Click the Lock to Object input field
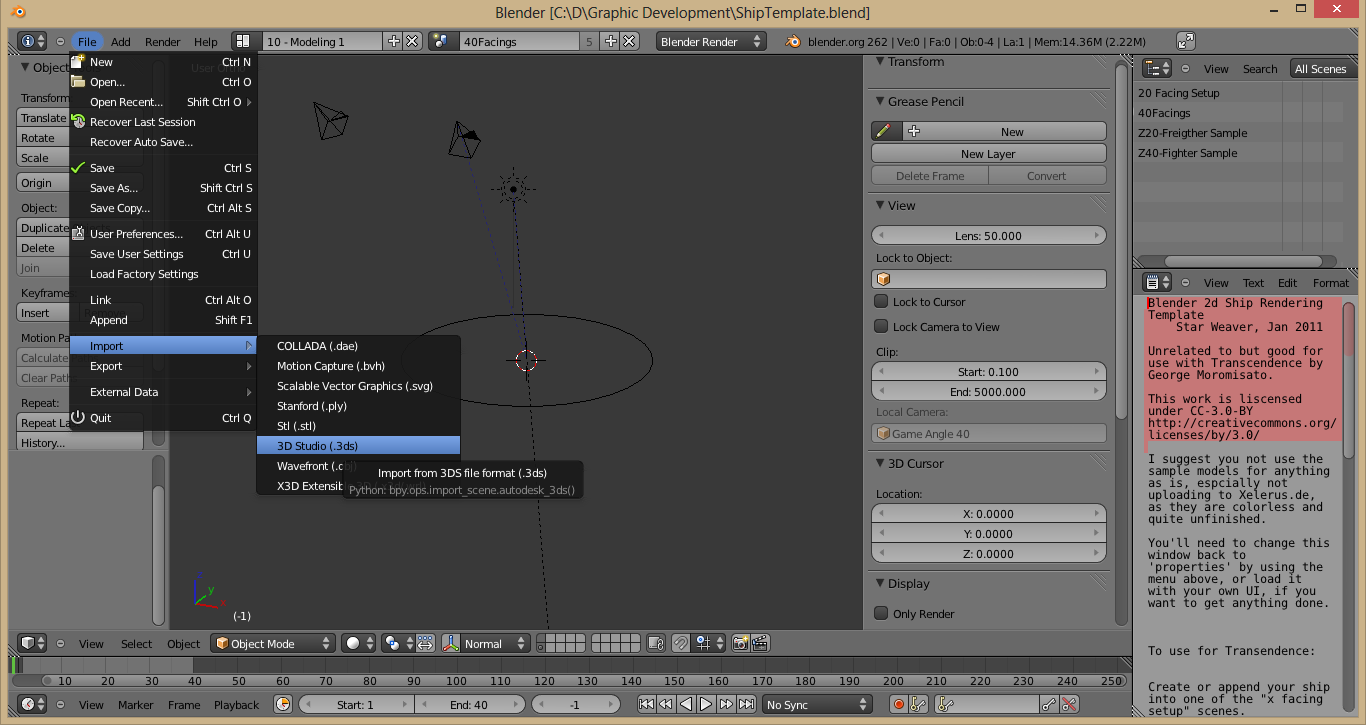1366x725 pixels. (988, 279)
